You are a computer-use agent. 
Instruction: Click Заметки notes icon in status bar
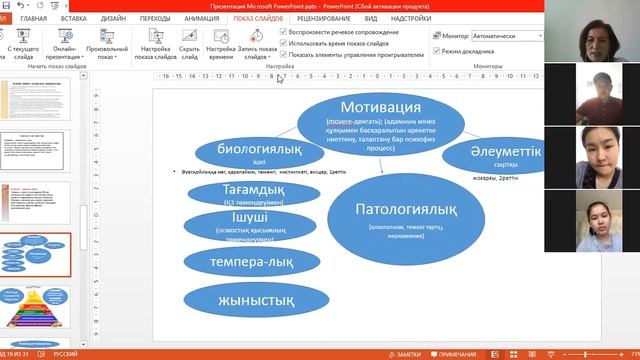pyautogui.click(x=392, y=354)
